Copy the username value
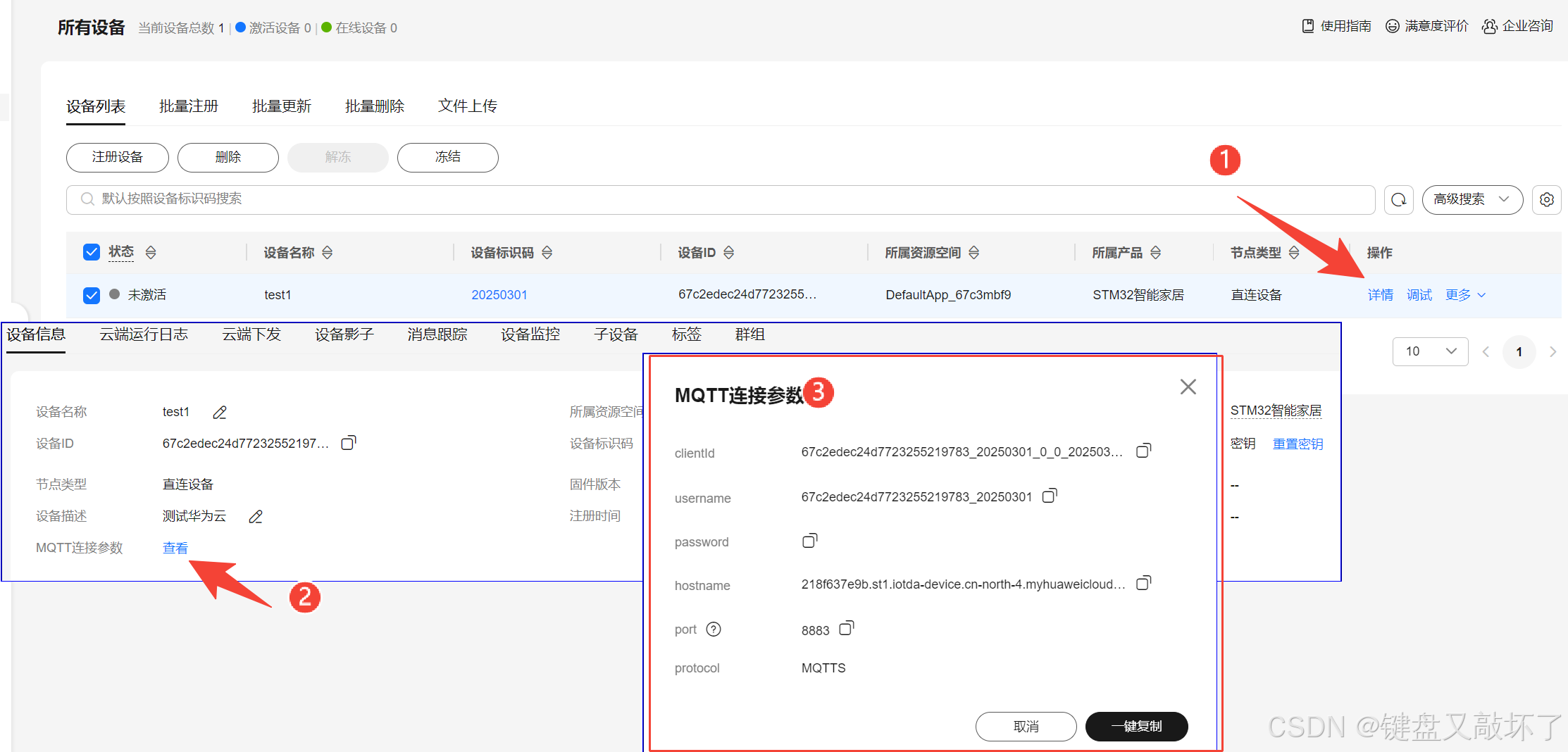The image size is (1568, 752). (1049, 496)
